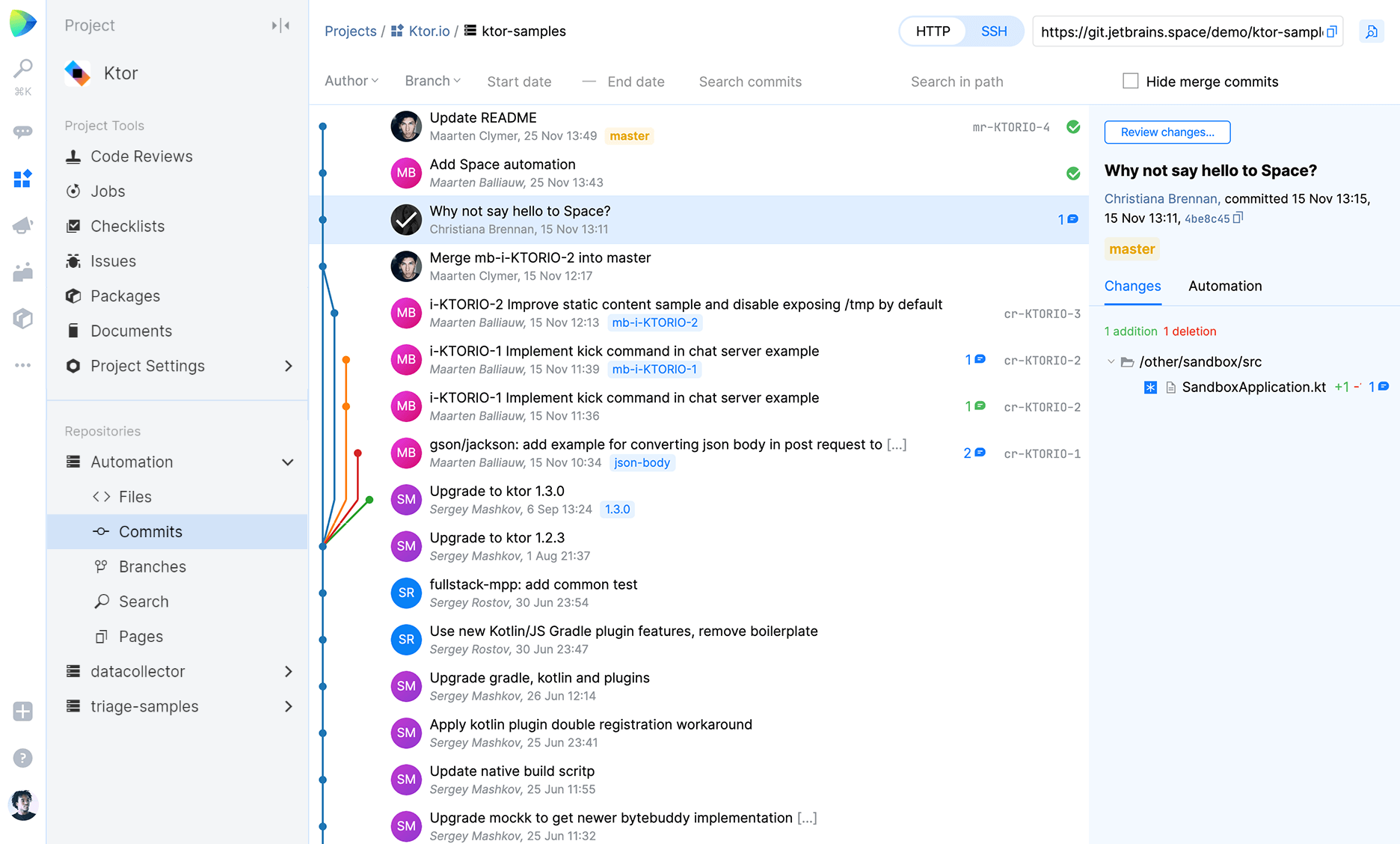
Task: Click the add plus icon in rail
Action: pyautogui.click(x=23, y=712)
